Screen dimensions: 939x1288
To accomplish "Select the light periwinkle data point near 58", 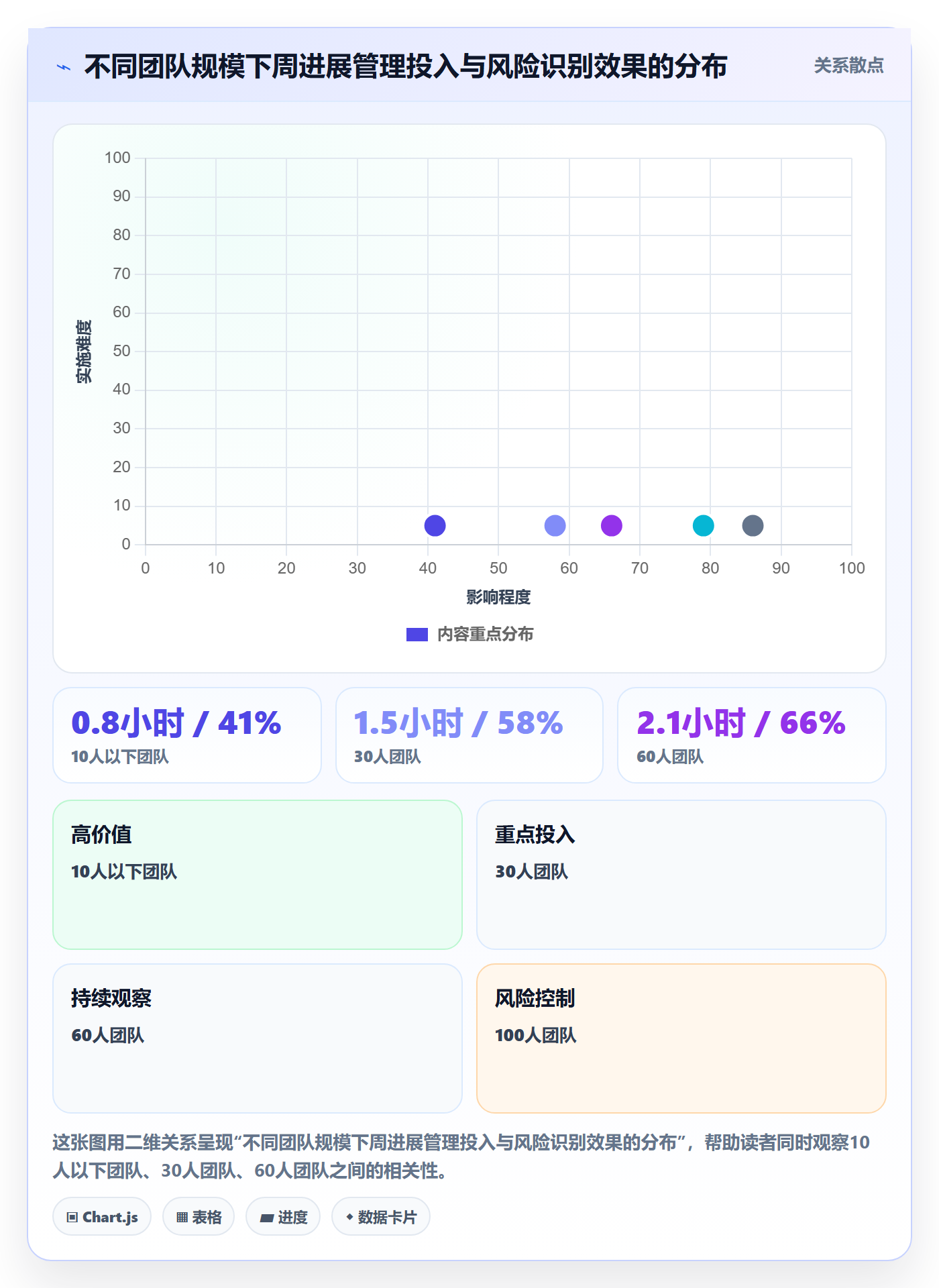I will (x=555, y=525).
